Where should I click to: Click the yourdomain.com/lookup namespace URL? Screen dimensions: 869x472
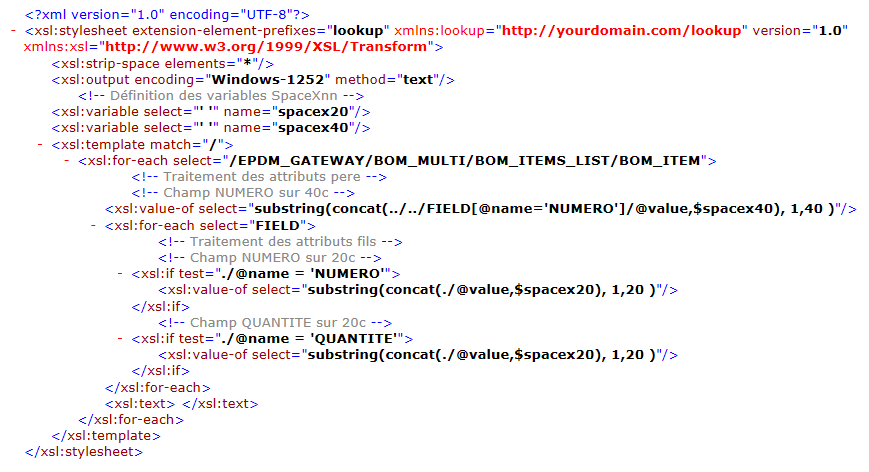tap(621, 31)
